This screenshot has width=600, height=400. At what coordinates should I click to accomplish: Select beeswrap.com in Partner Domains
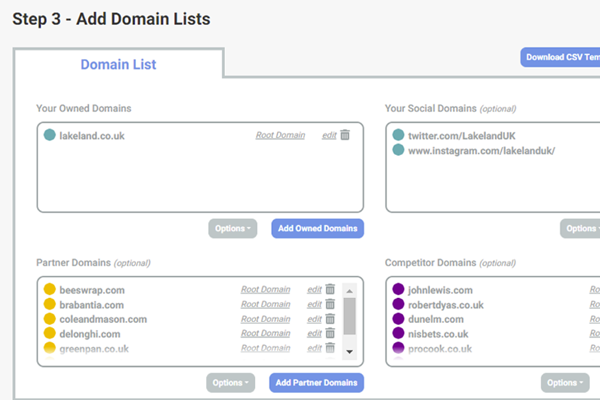click(x=92, y=290)
